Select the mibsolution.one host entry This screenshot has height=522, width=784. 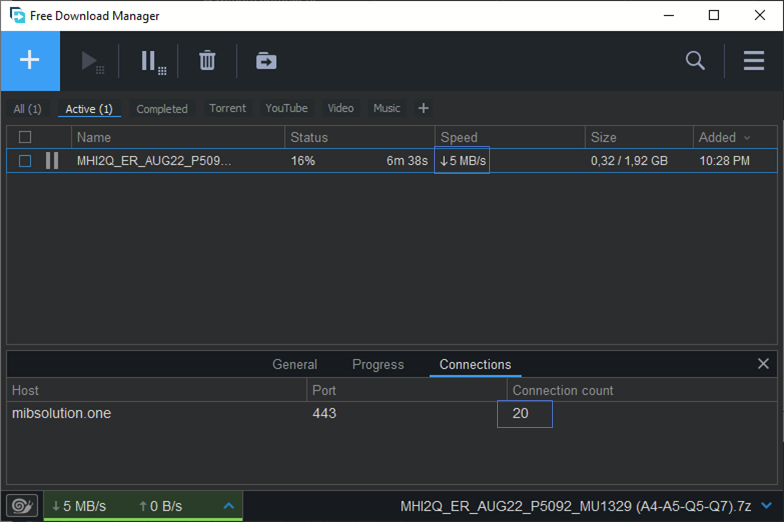tap(62, 413)
